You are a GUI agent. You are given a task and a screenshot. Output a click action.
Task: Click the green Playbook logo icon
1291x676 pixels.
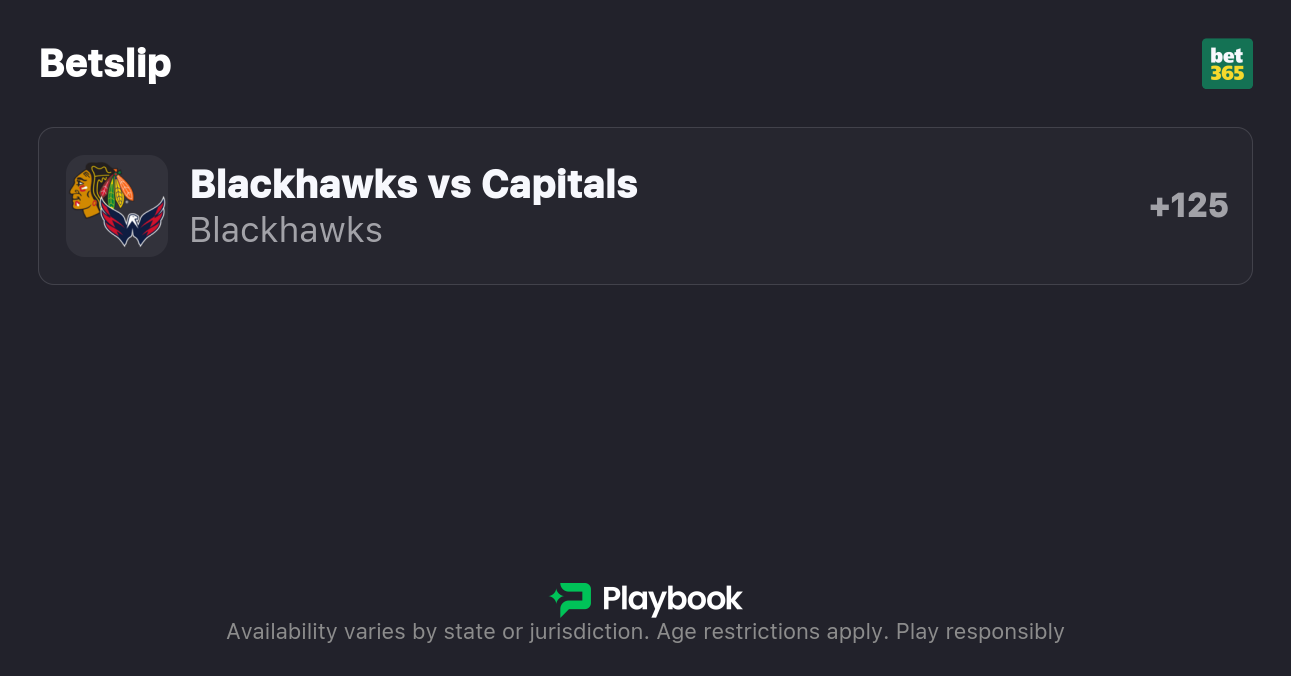pyautogui.click(x=575, y=600)
